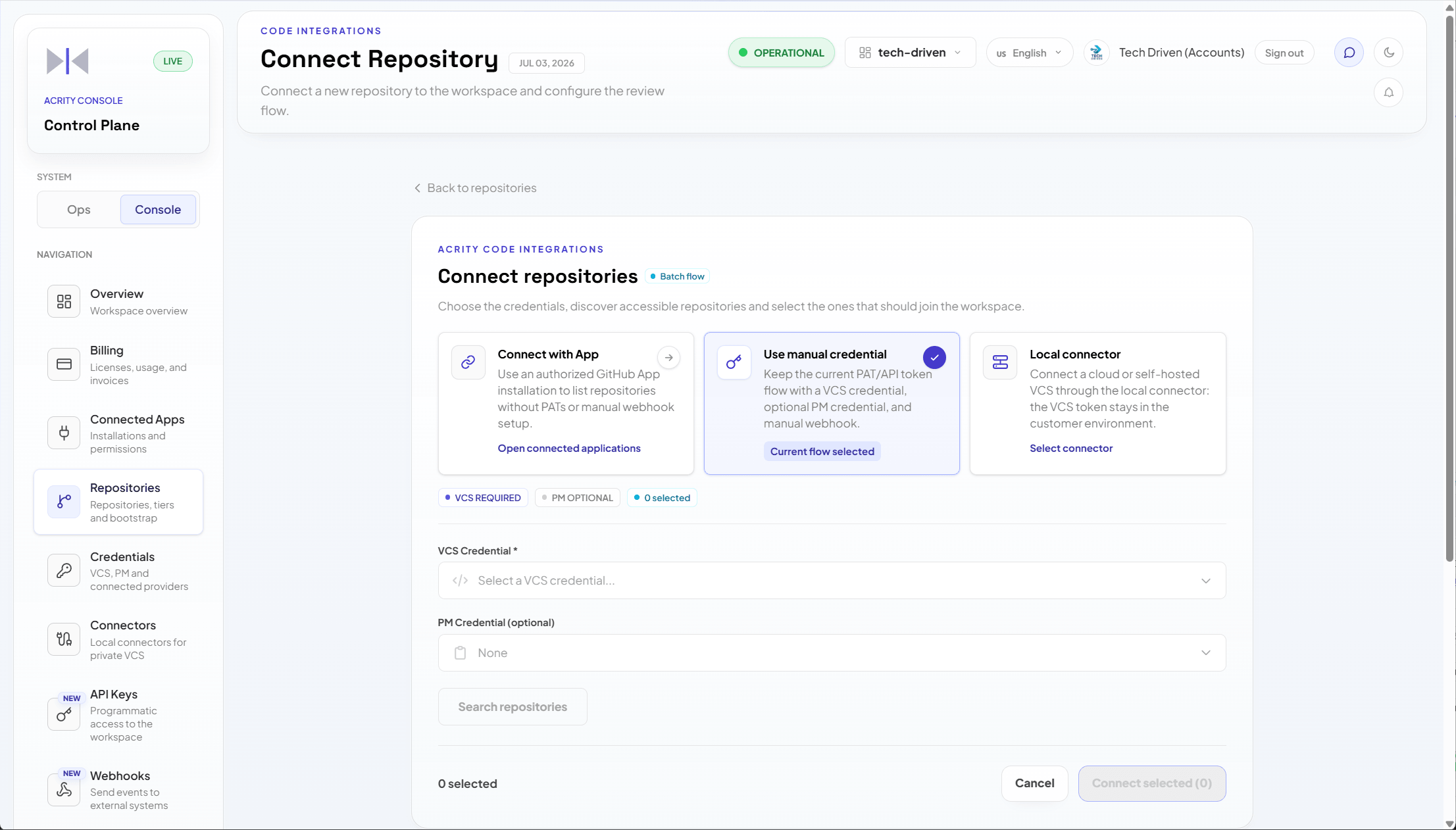Select the Use manual credential option card
The image size is (1456, 830).
click(x=832, y=403)
